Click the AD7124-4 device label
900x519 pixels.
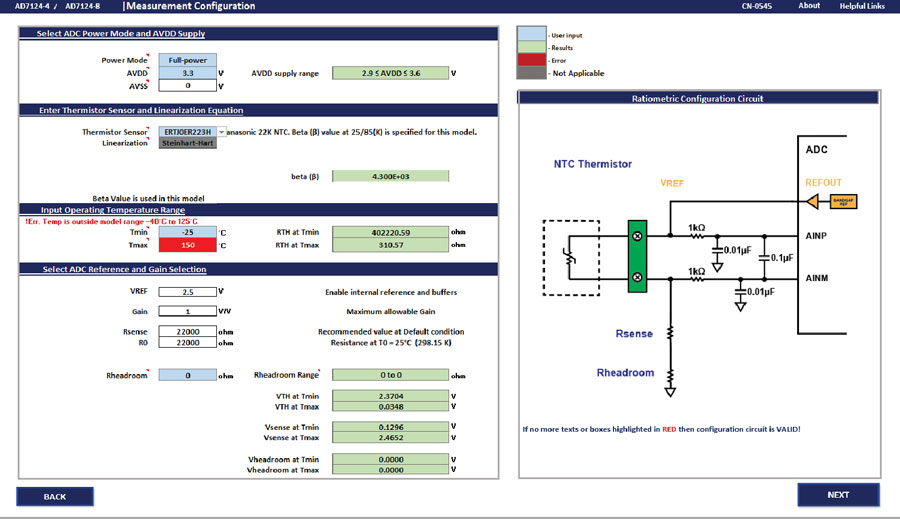coord(32,6)
